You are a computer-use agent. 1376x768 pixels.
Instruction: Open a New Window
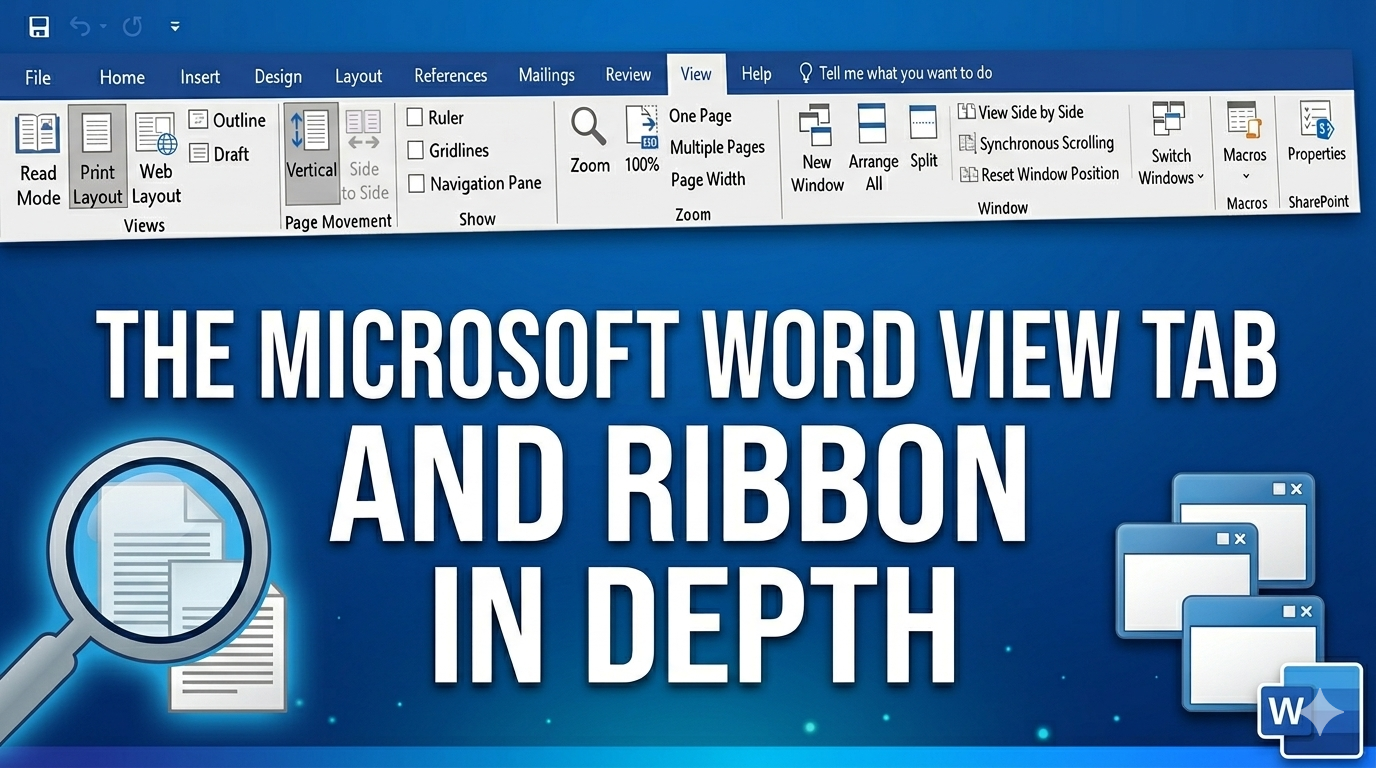coord(817,128)
